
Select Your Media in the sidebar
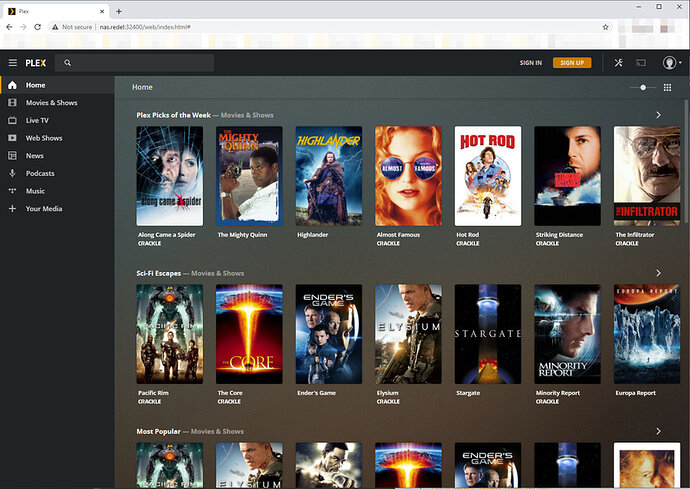click(57, 208)
